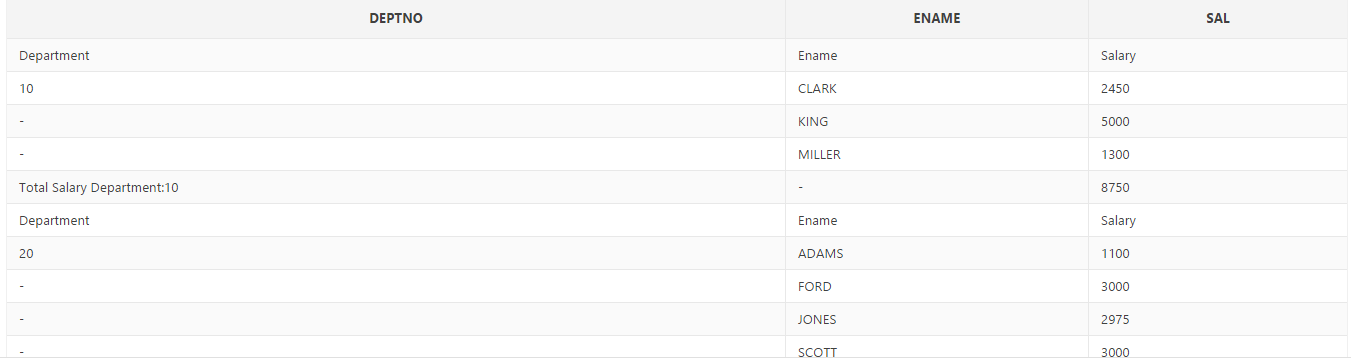Select the CLARK employee name cell
The image size is (1351, 362).
point(937,88)
